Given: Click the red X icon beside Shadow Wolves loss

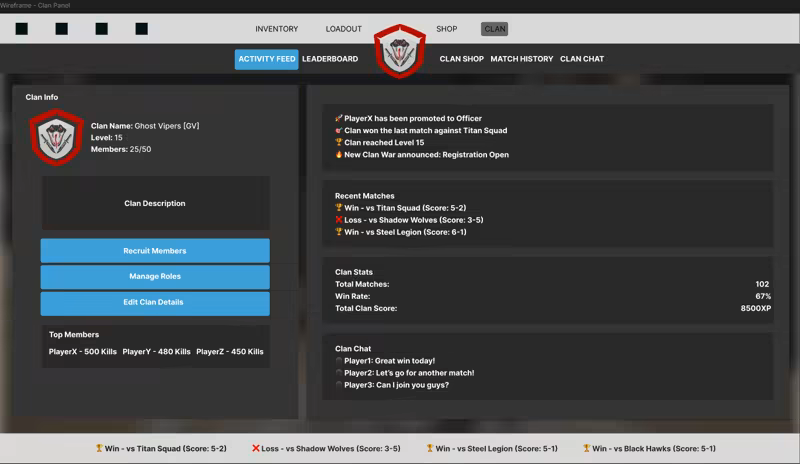Looking at the screenshot, I should pos(339,220).
